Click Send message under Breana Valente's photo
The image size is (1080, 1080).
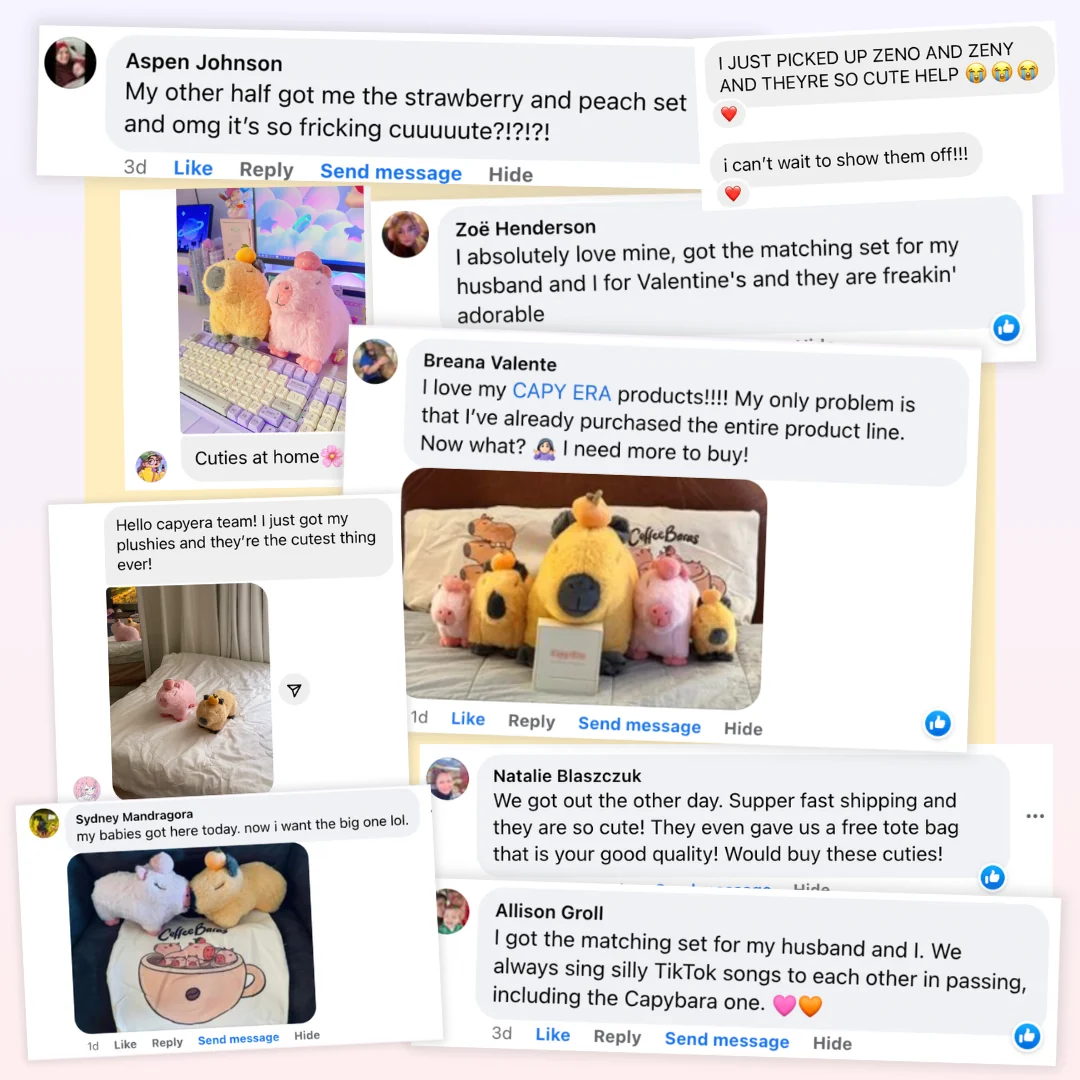point(639,725)
